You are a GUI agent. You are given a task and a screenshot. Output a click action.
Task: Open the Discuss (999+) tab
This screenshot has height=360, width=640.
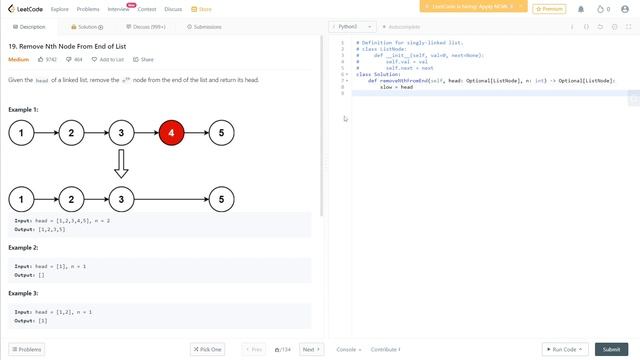tap(146, 27)
